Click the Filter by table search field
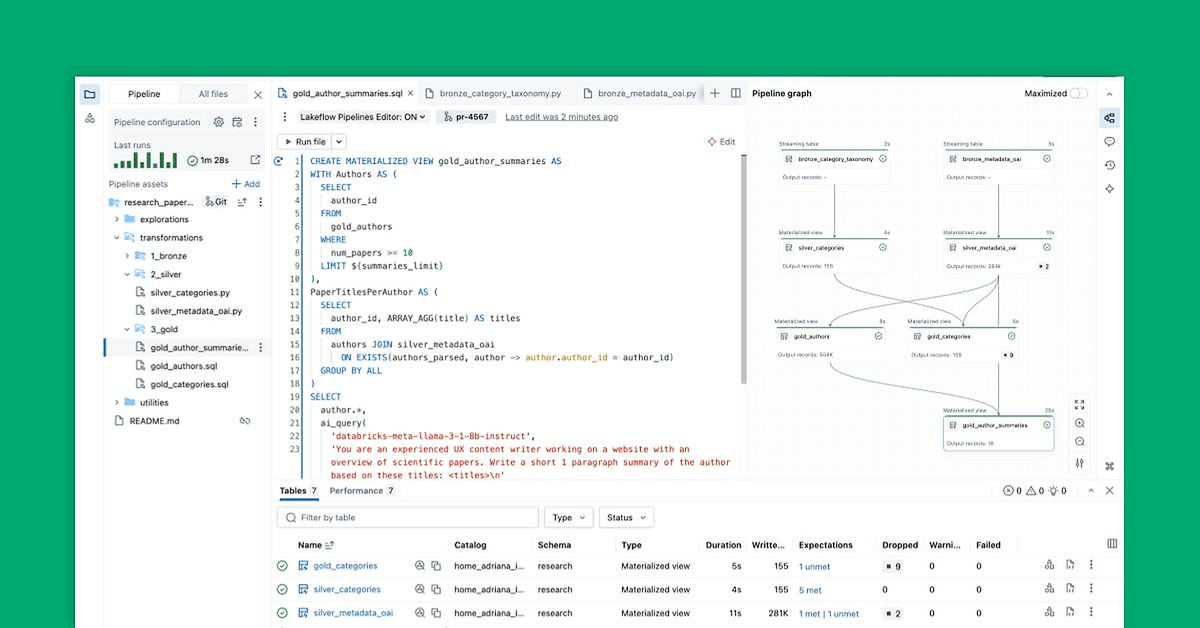The image size is (1200, 628). click(x=408, y=518)
